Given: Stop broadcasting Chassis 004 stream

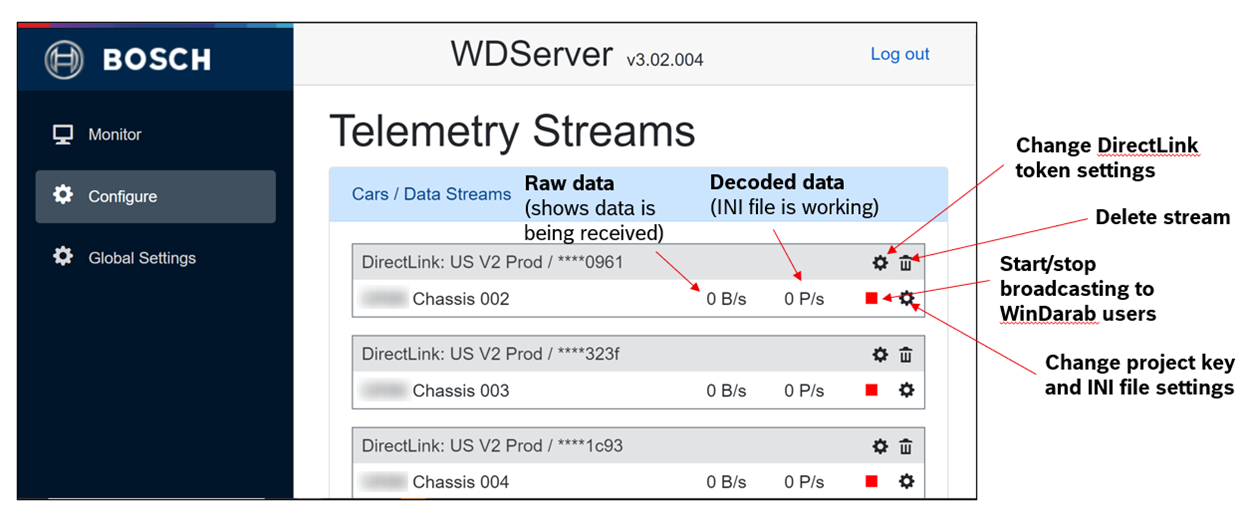Looking at the screenshot, I should coord(871,482).
